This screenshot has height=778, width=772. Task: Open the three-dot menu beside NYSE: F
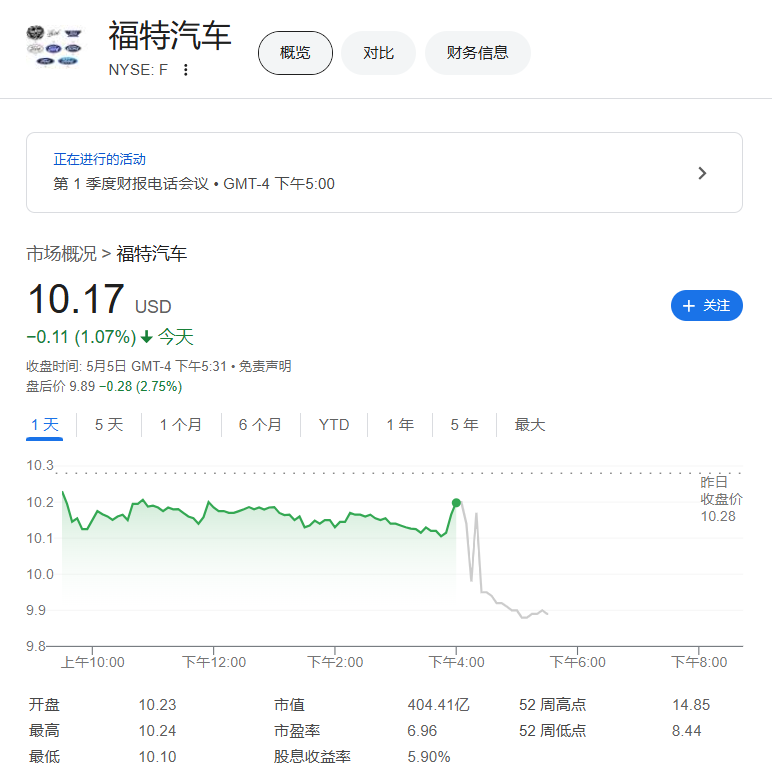[186, 70]
